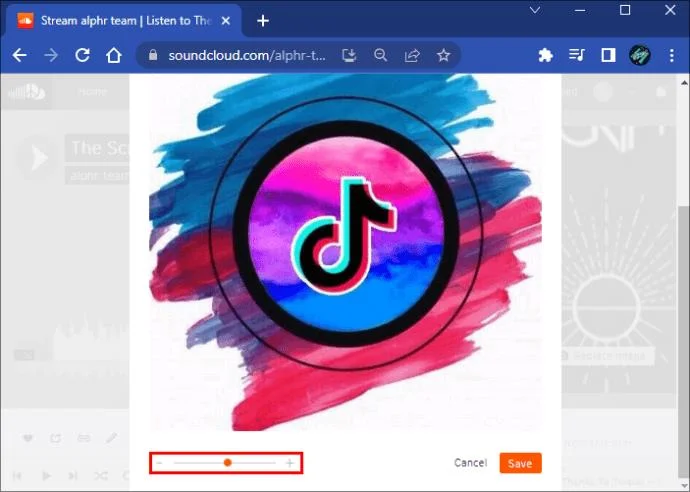This screenshot has width=690, height=492.
Task: Open the dimmed notifications bell icon
Action: [x=661, y=92]
